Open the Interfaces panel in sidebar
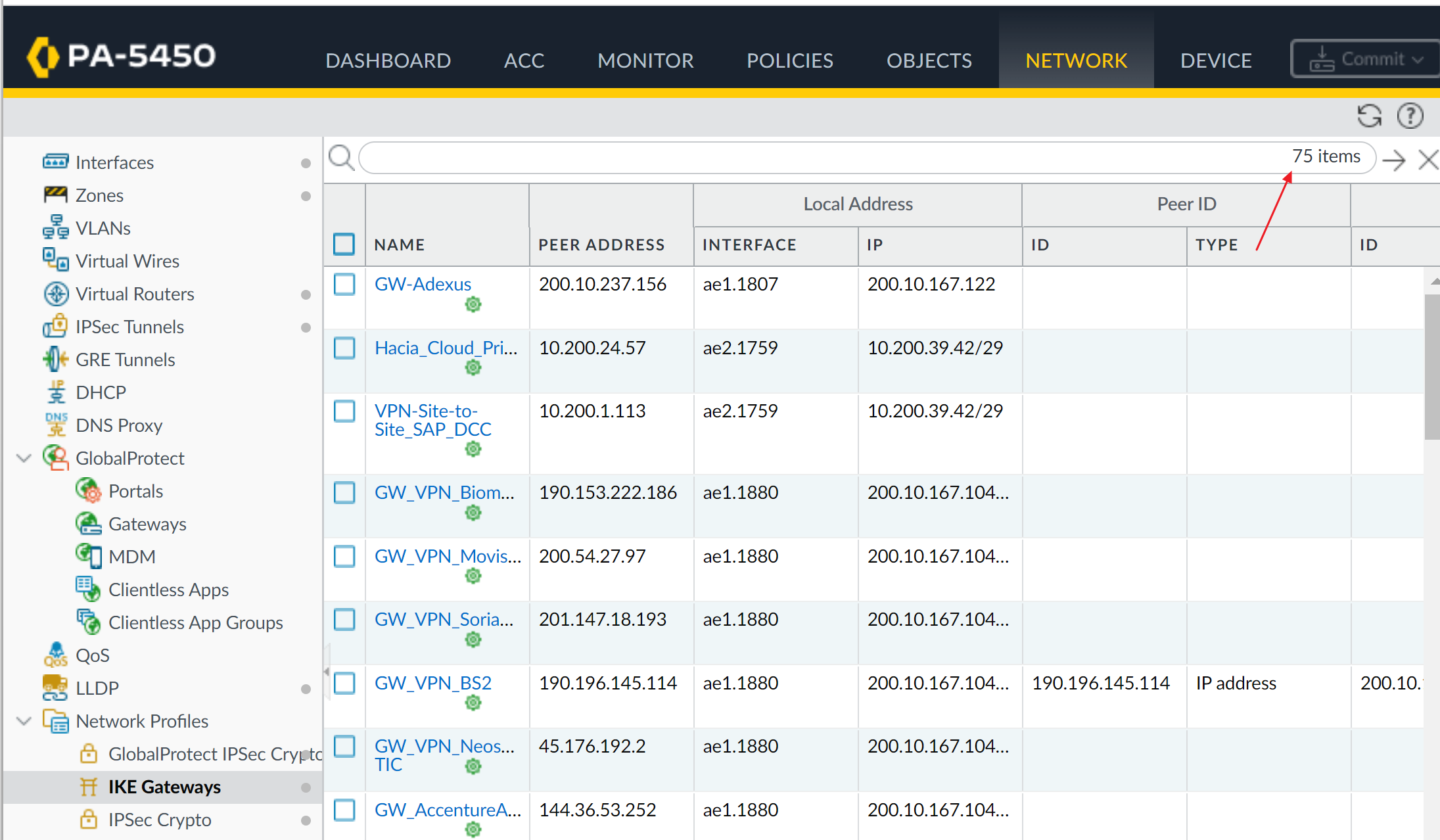The image size is (1440, 840). tap(114, 162)
